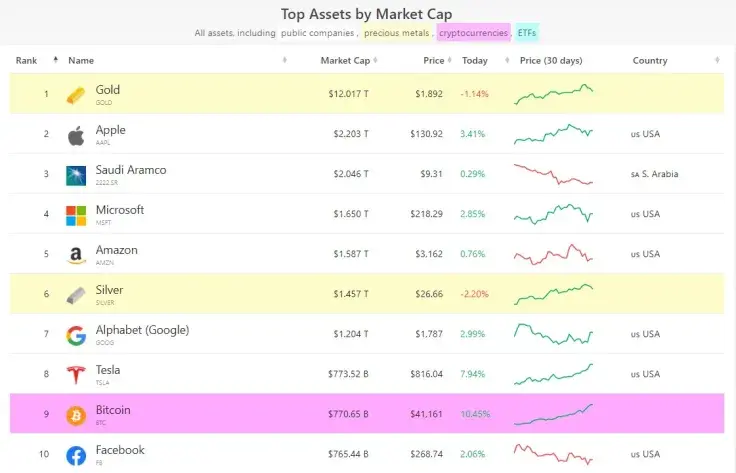Sort by Today change arrow
The height and width of the screenshot is (473, 736).
coord(507,60)
